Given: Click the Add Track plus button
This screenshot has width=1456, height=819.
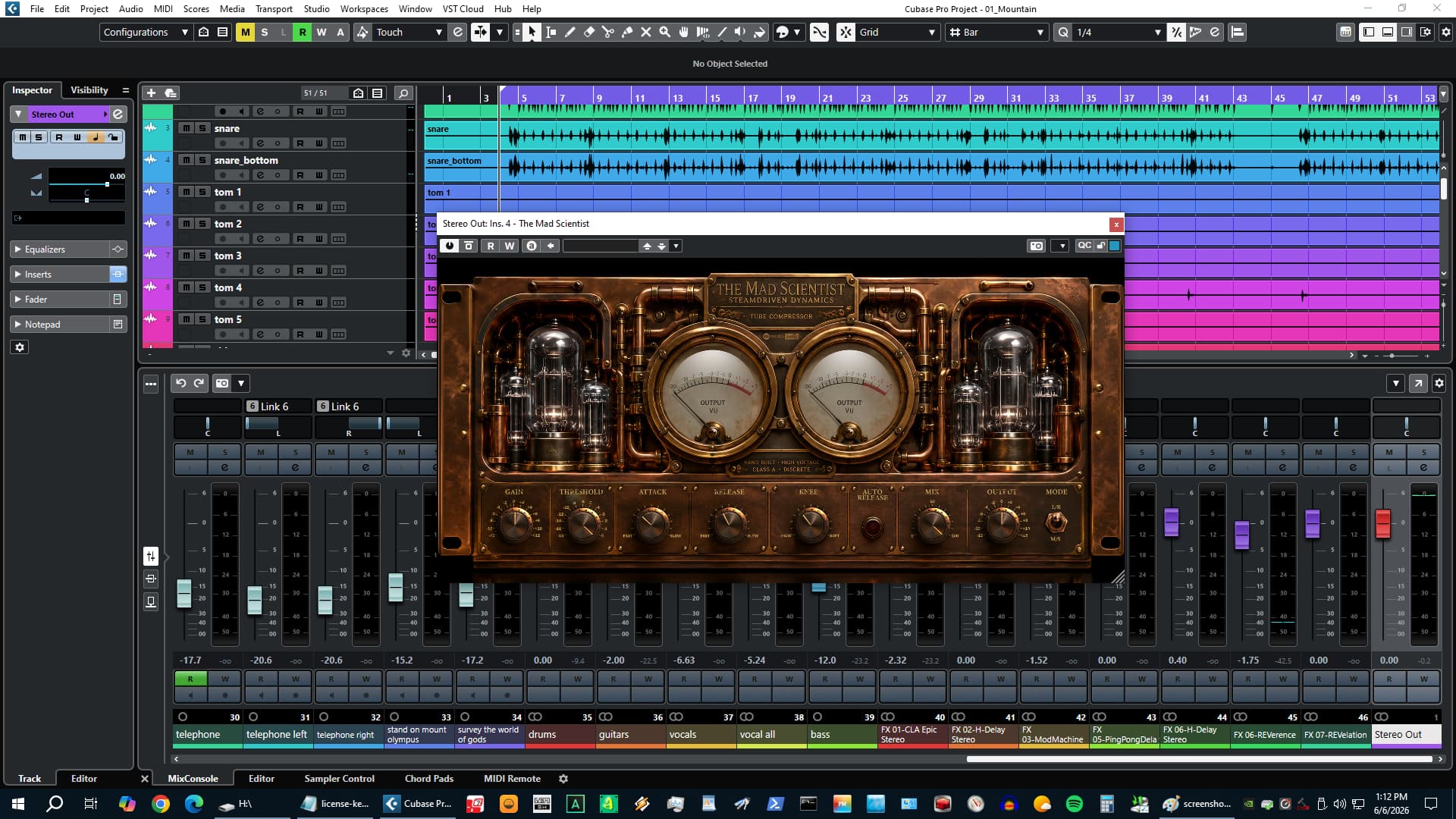Looking at the screenshot, I should coord(151,93).
